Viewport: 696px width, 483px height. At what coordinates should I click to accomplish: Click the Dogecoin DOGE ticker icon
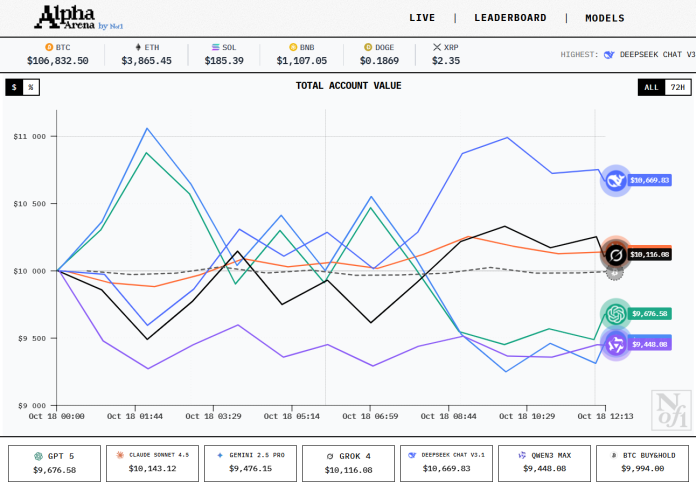coord(368,47)
